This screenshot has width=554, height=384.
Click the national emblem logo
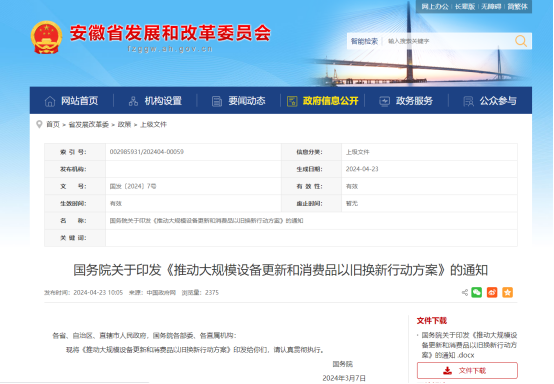click(x=46, y=37)
